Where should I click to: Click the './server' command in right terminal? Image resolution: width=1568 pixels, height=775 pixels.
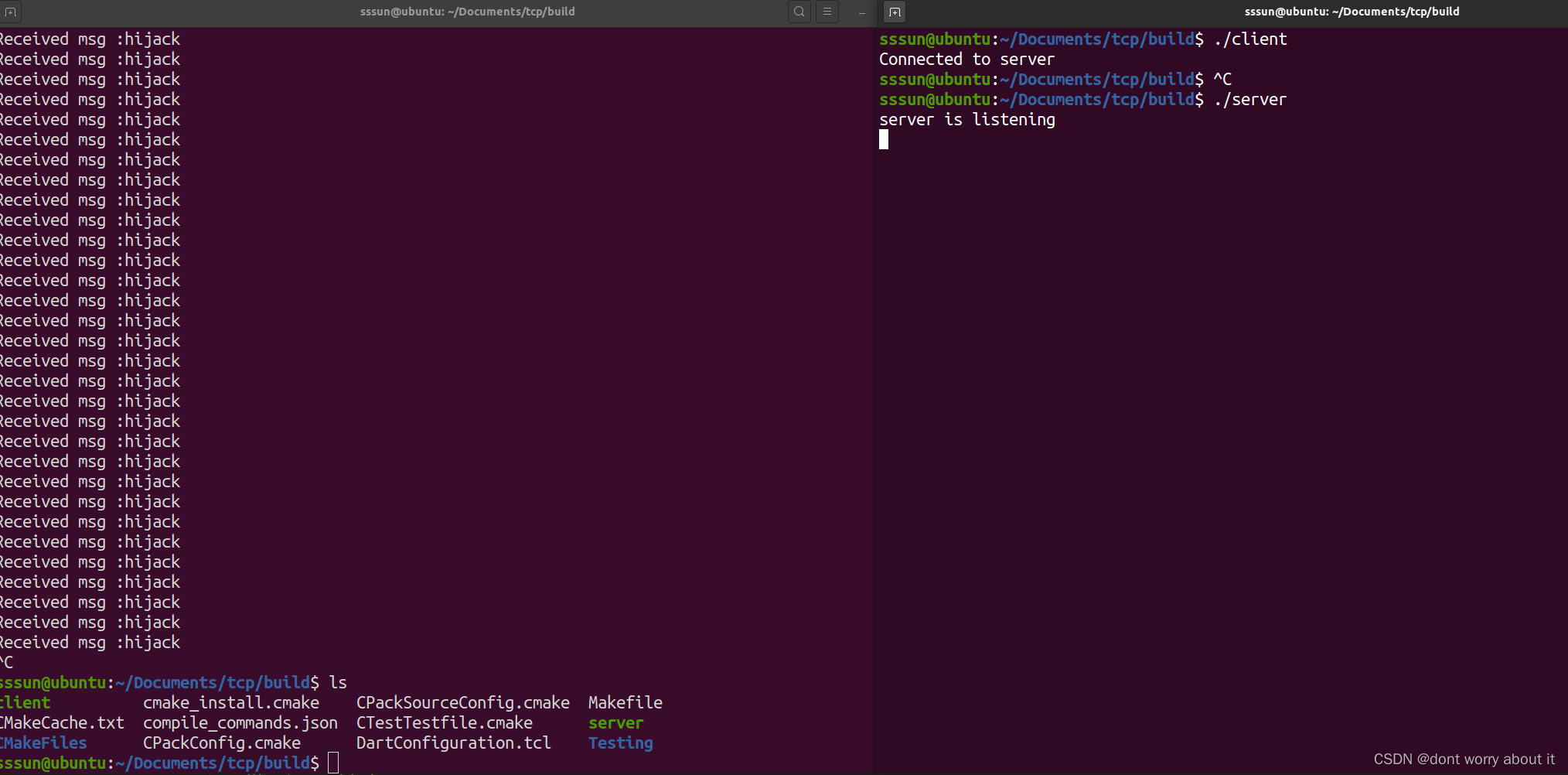pos(1250,99)
